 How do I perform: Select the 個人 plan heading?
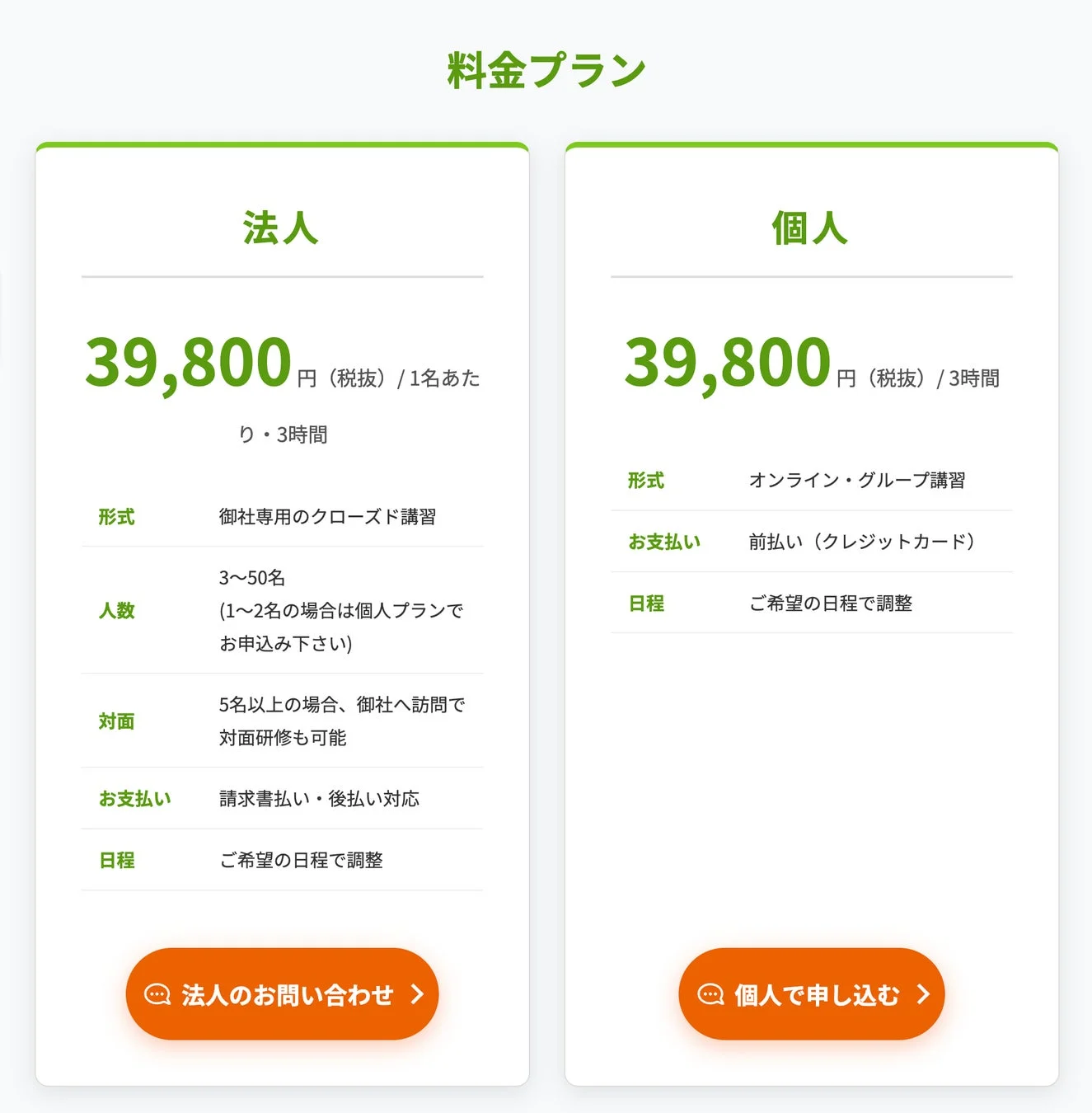coord(810,228)
